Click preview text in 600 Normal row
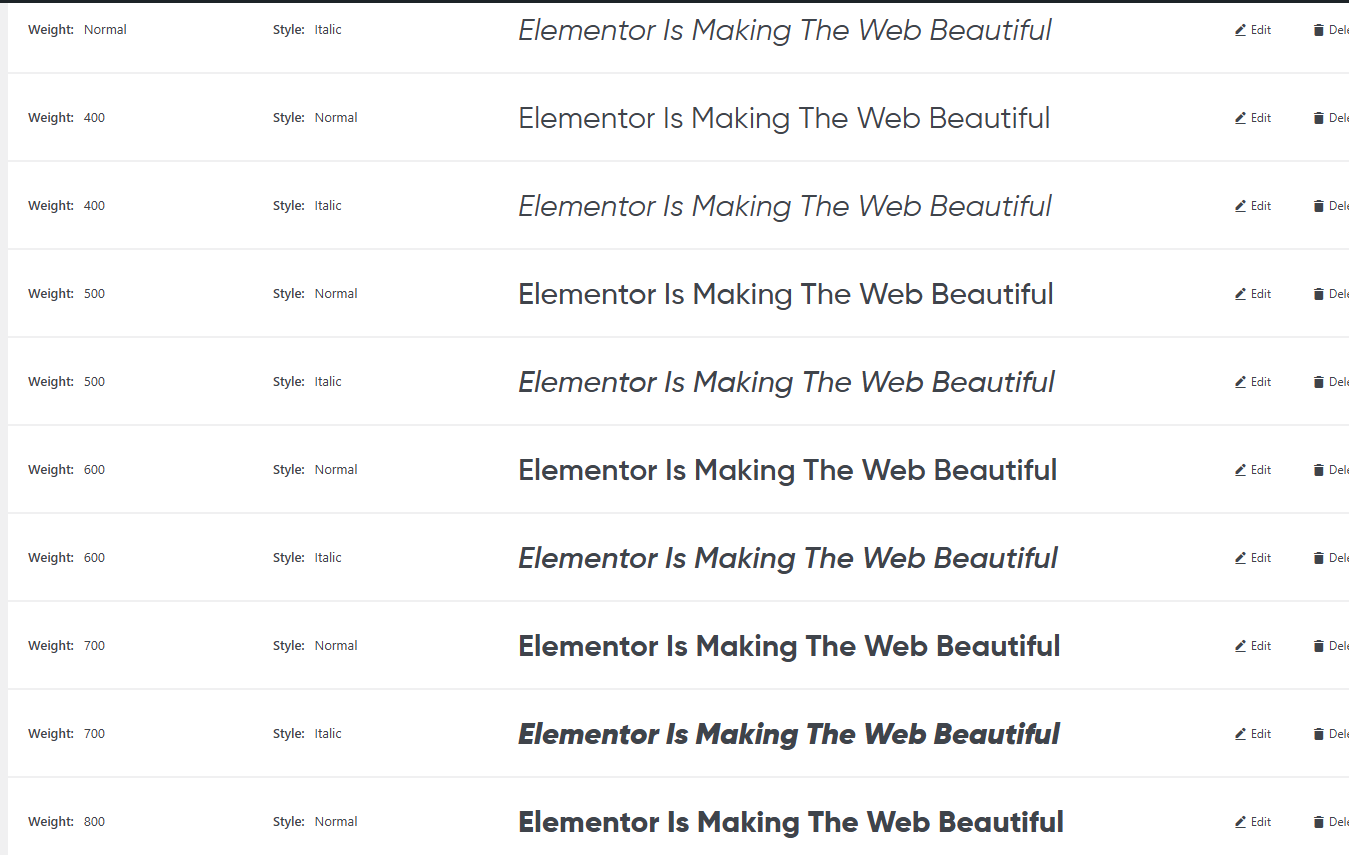 (788, 470)
